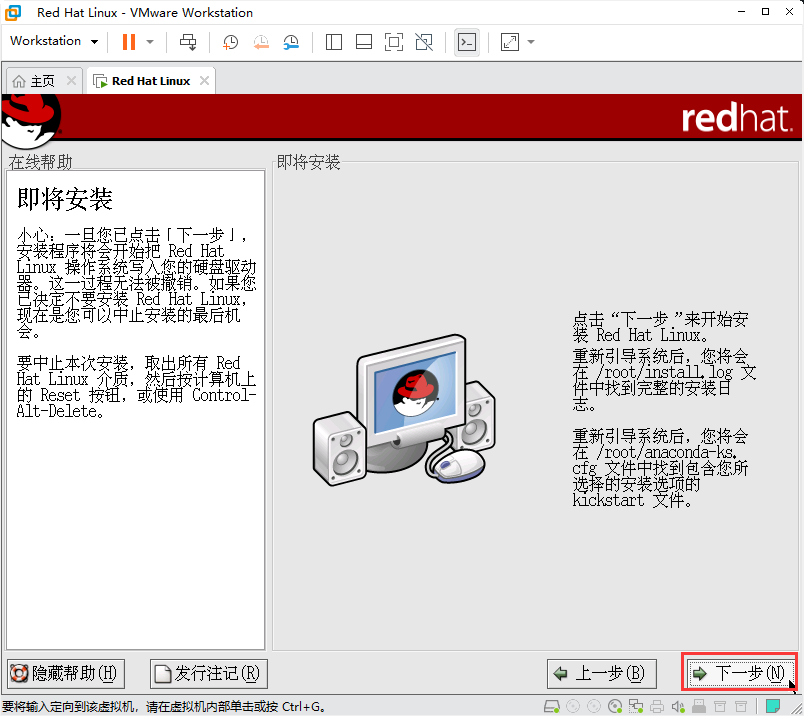This screenshot has width=804, height=716.
Task: Expand the power options dropdown arrow
Action: coord(150,42)
